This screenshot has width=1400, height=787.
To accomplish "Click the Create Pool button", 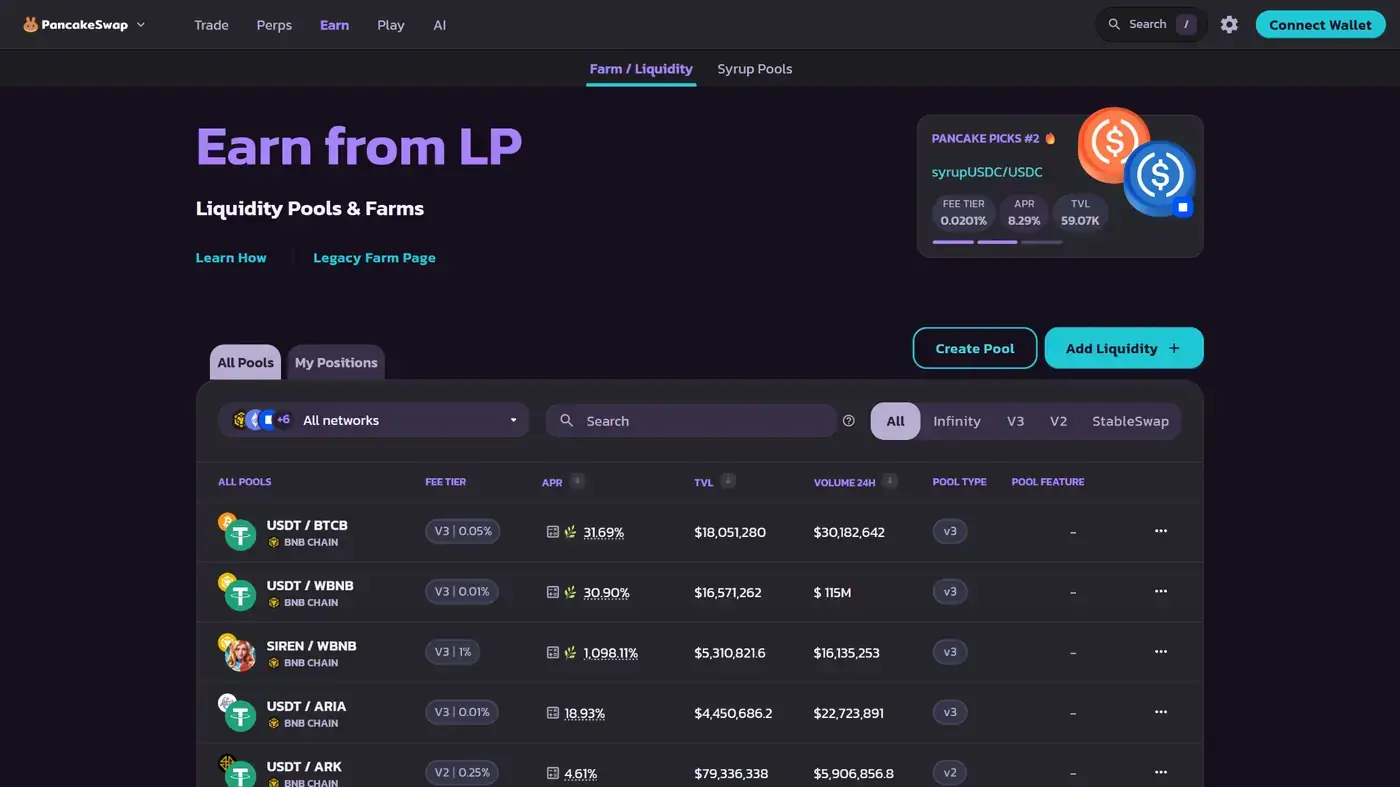I will tap(975, 348).
